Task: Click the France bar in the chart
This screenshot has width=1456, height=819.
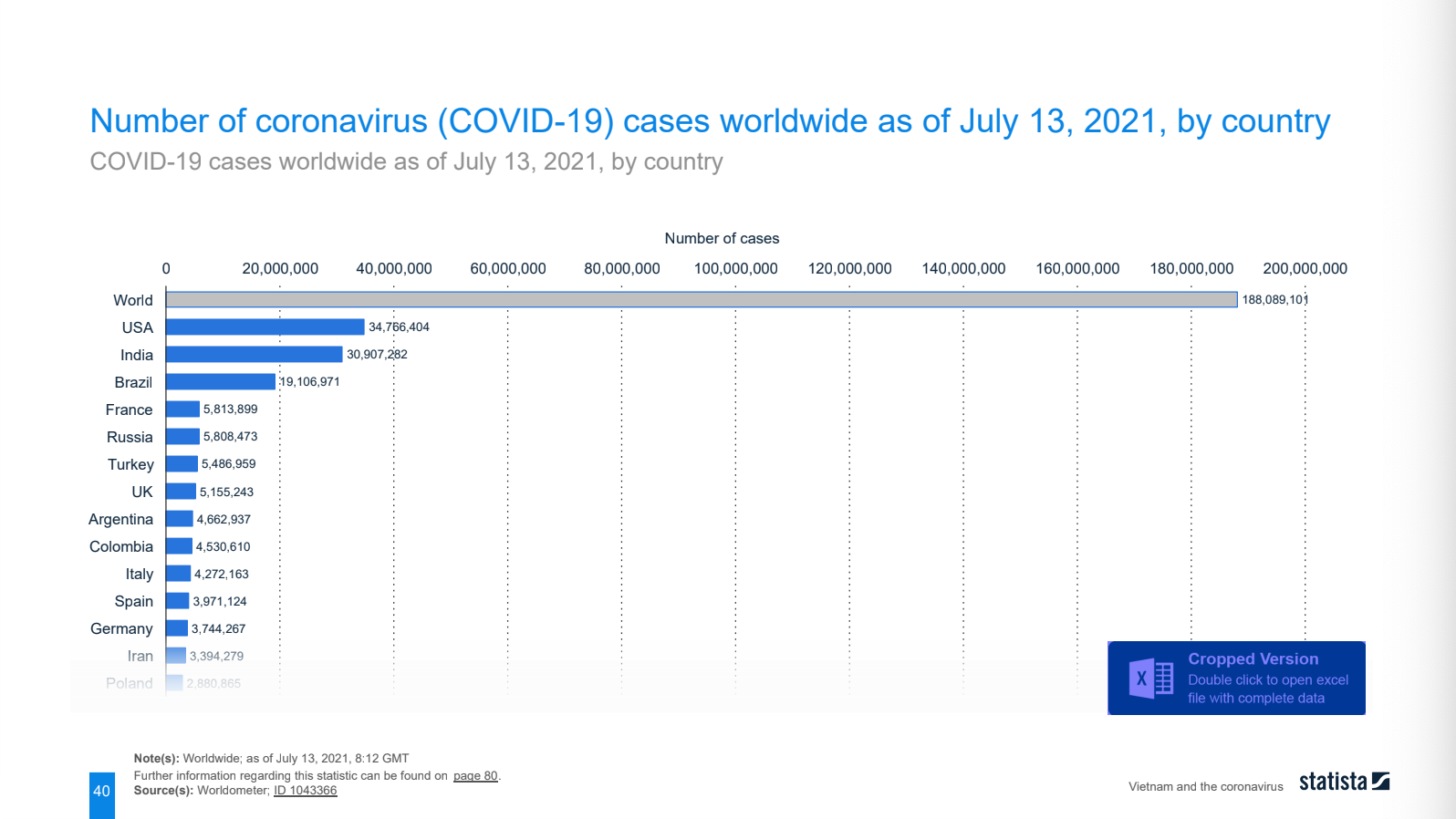Action: 182,409
